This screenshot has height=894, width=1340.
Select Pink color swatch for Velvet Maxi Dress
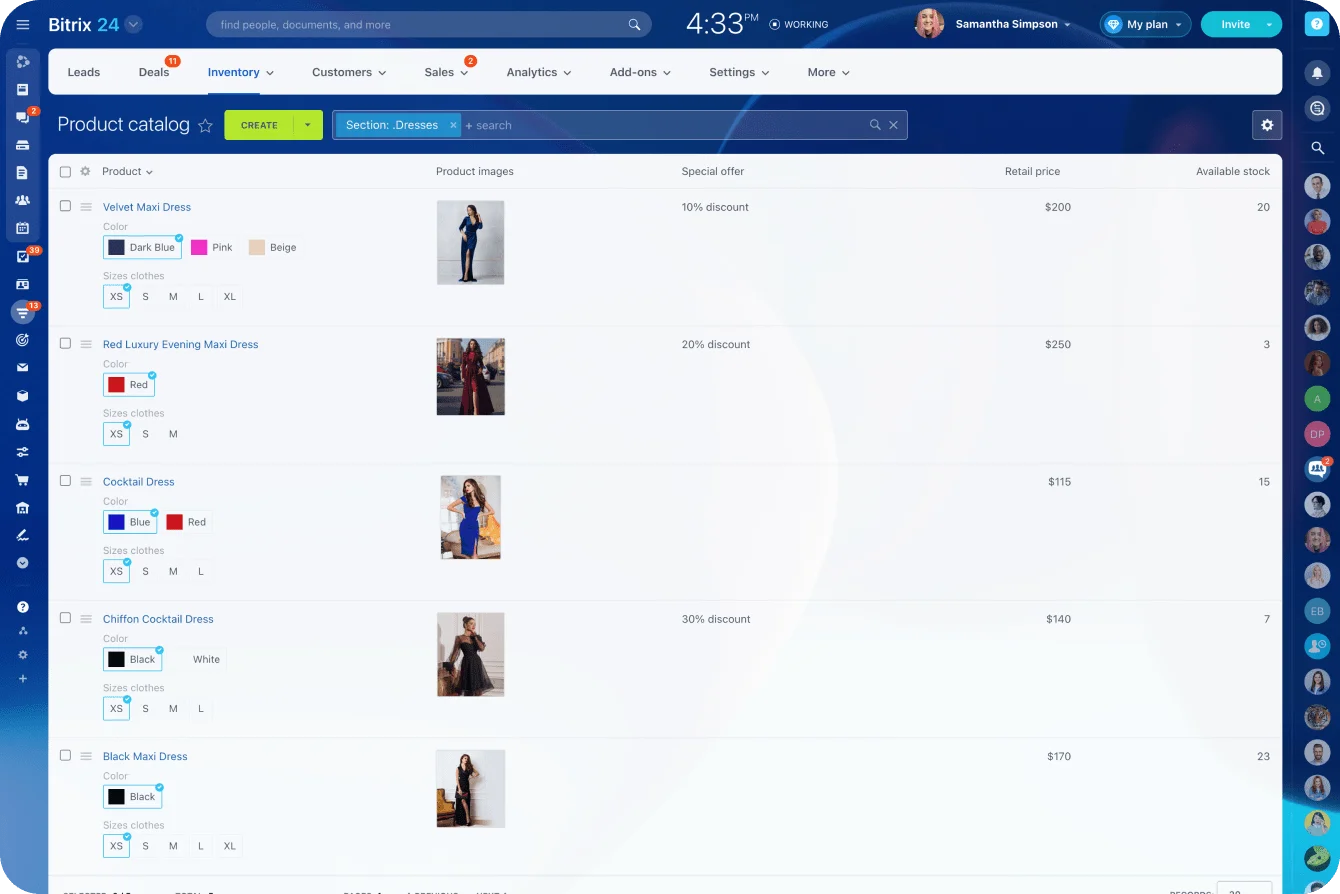212,247
